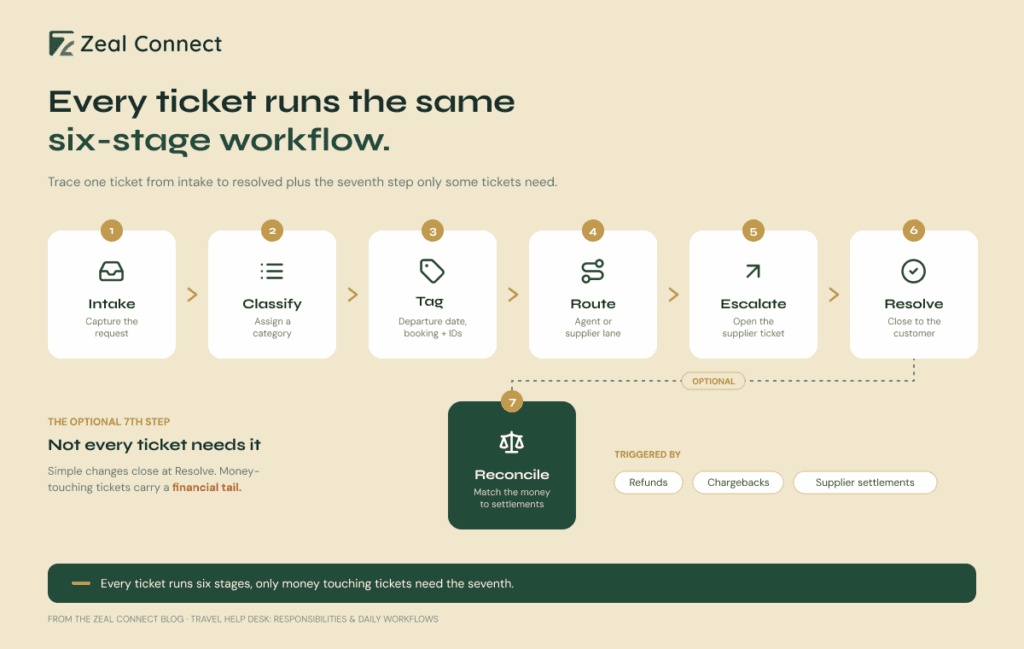1024x649 pixels.
Task: Click the 'Tag' stage title
Action: coord(430,302)
